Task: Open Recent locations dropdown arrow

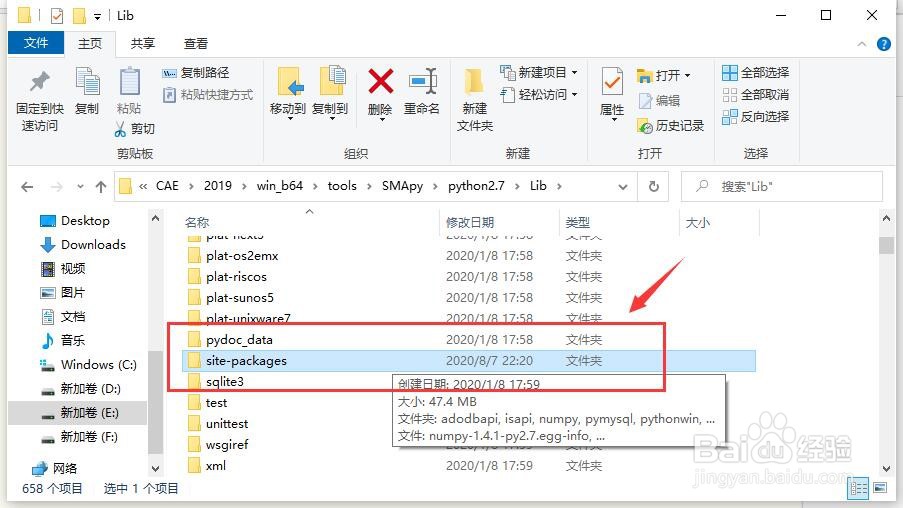Action: click(x=80, y=187)
